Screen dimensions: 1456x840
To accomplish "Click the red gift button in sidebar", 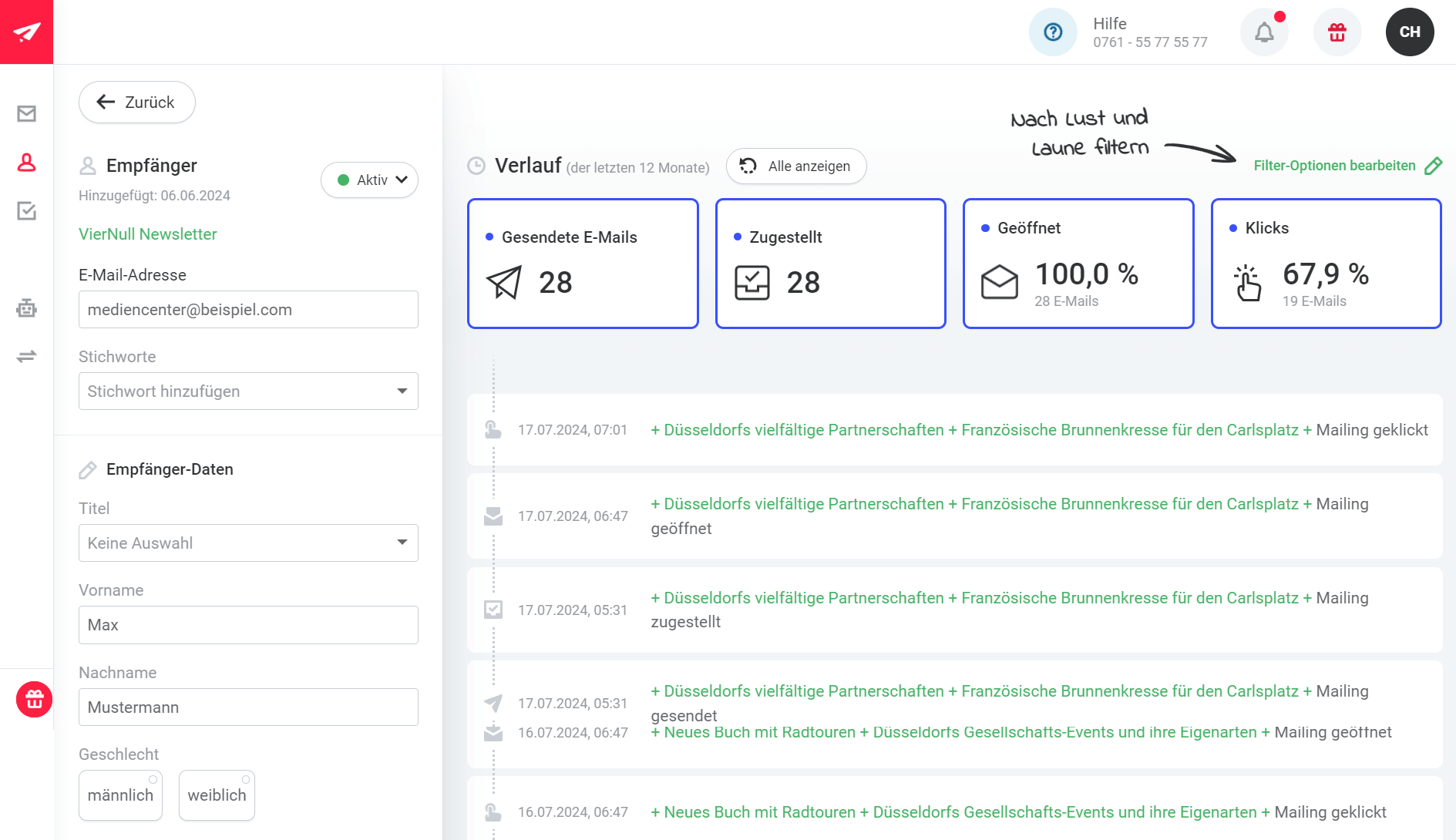I will tap(34, 700).
